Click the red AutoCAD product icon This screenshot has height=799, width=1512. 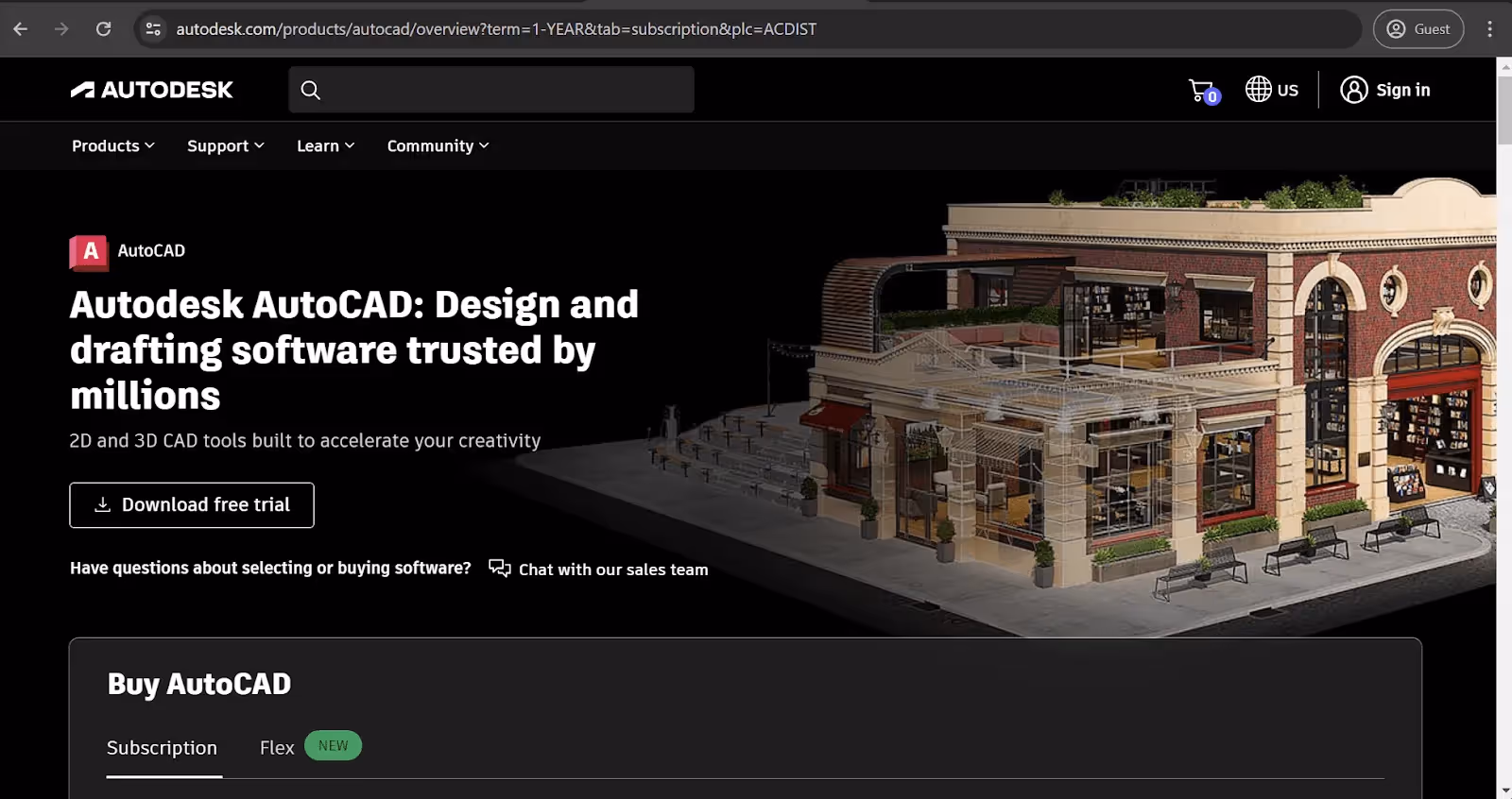coord(89,252)
